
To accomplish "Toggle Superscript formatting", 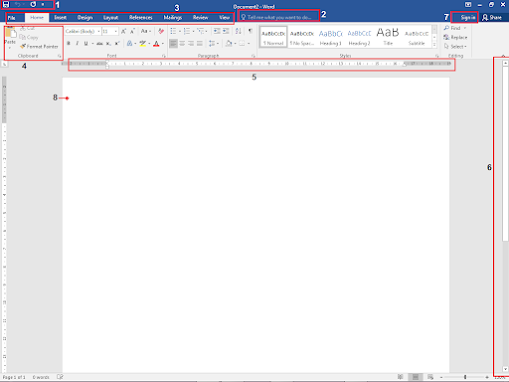I will [117, 43].
